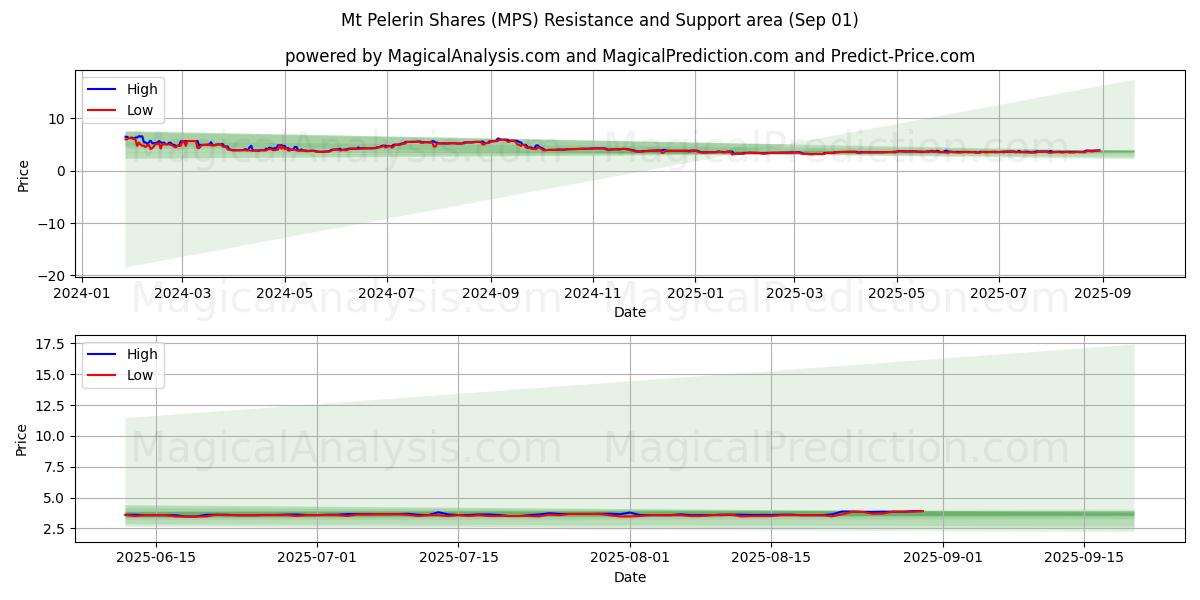Click the end of the price line in the bottom chart
This screenshot has width=1200, height=600.
pos(922,511)
